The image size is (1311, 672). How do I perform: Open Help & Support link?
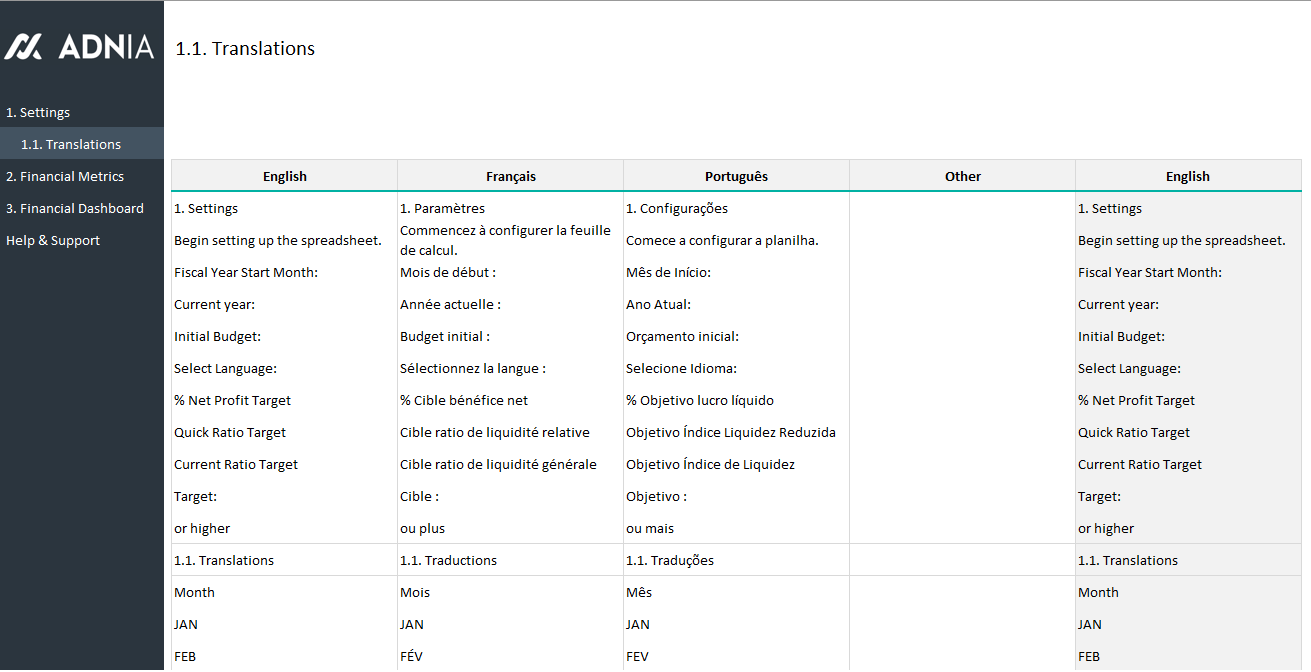click(53, 240)
